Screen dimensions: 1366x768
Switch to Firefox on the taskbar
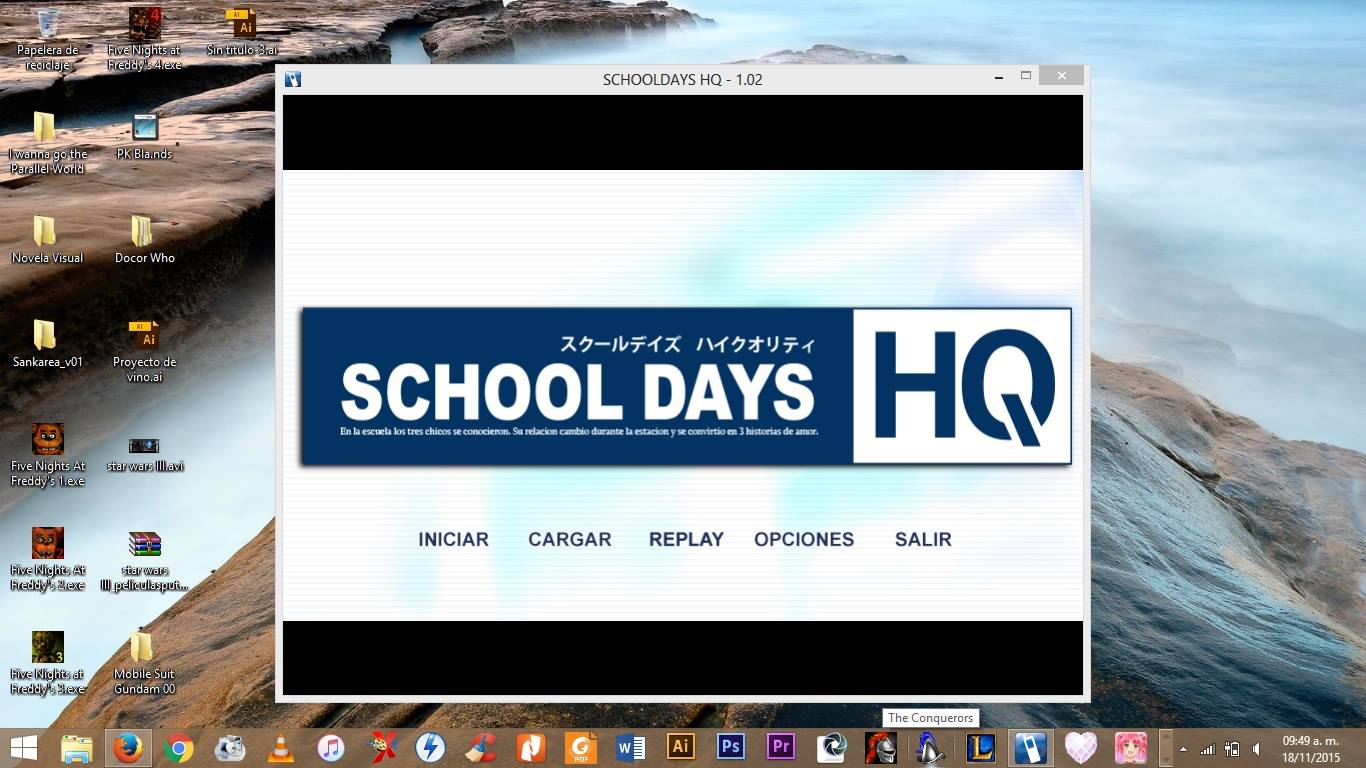click(128, 748)
